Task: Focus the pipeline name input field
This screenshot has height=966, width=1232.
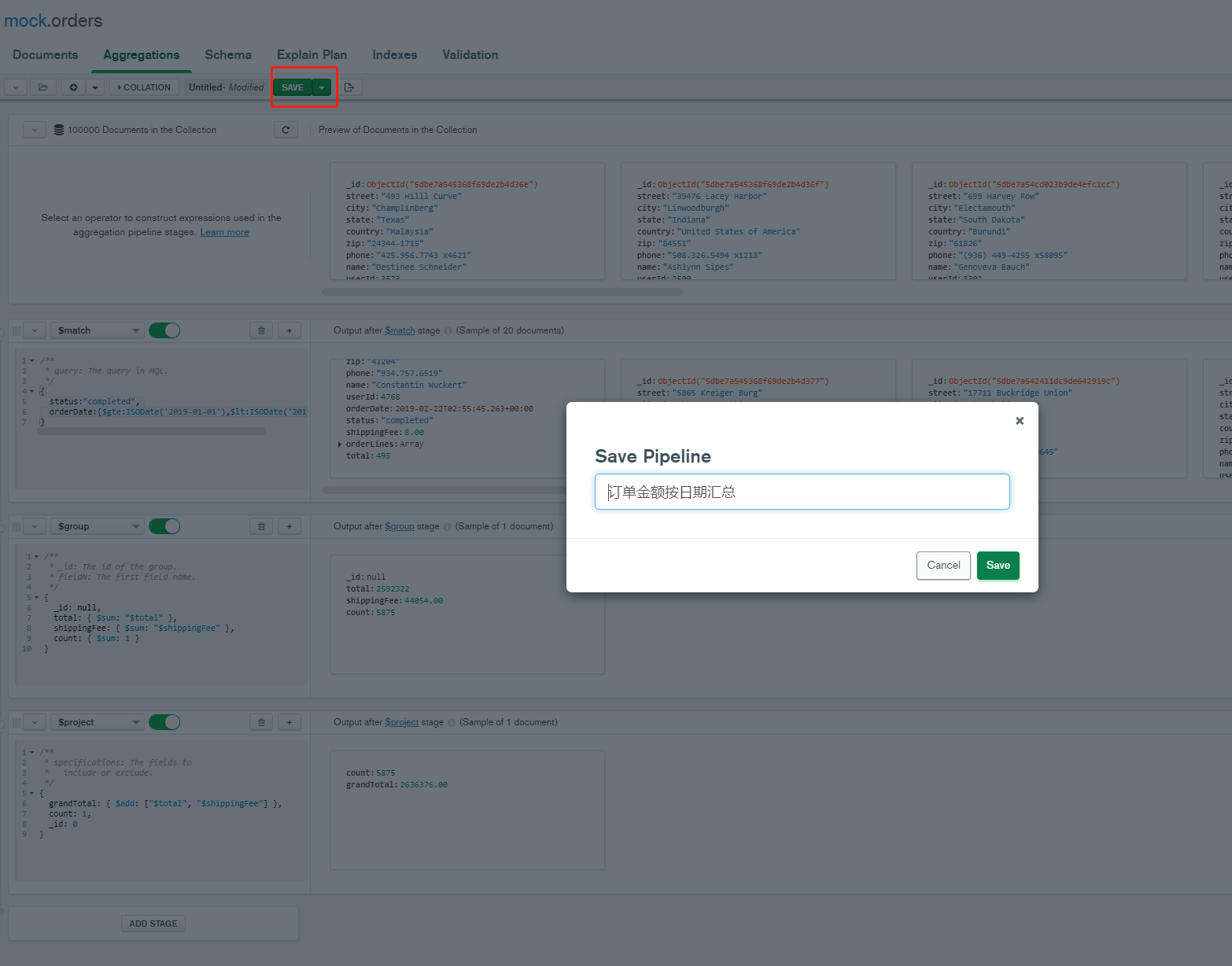Action: [x=802, y=492]
